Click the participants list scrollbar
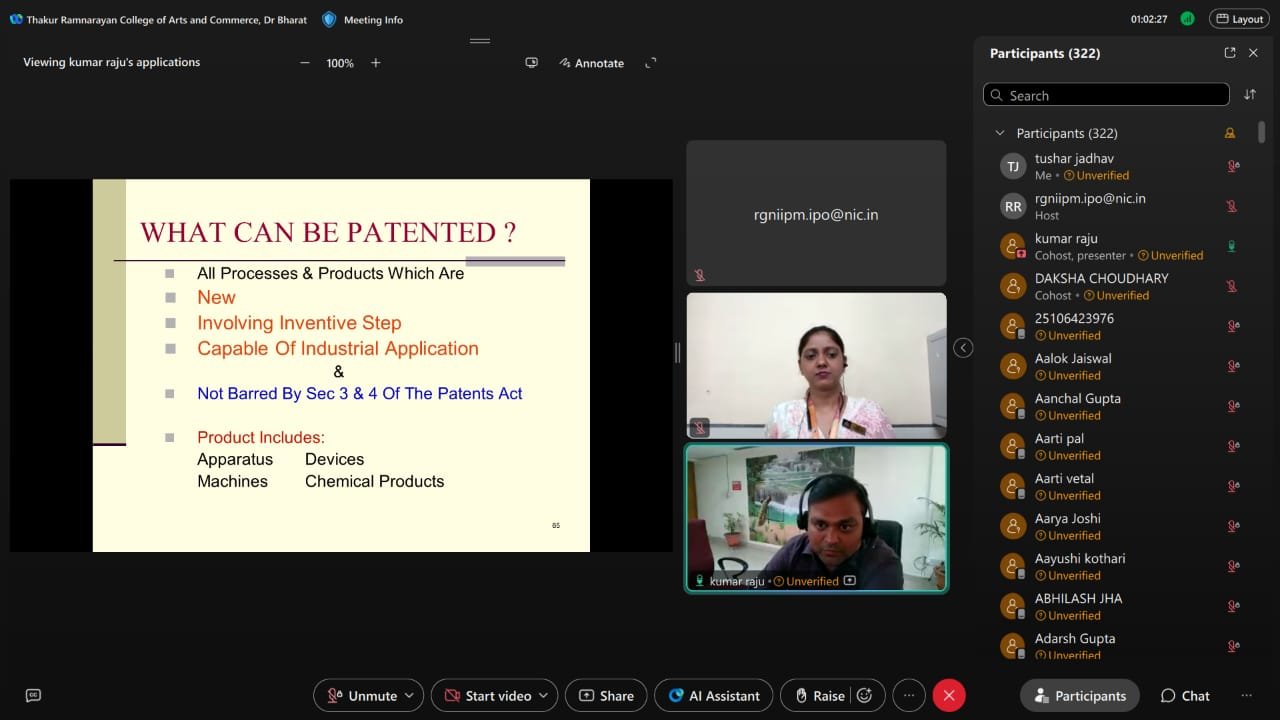Viewport: 1280px width, 720px height. click(x=1262, y=134)
